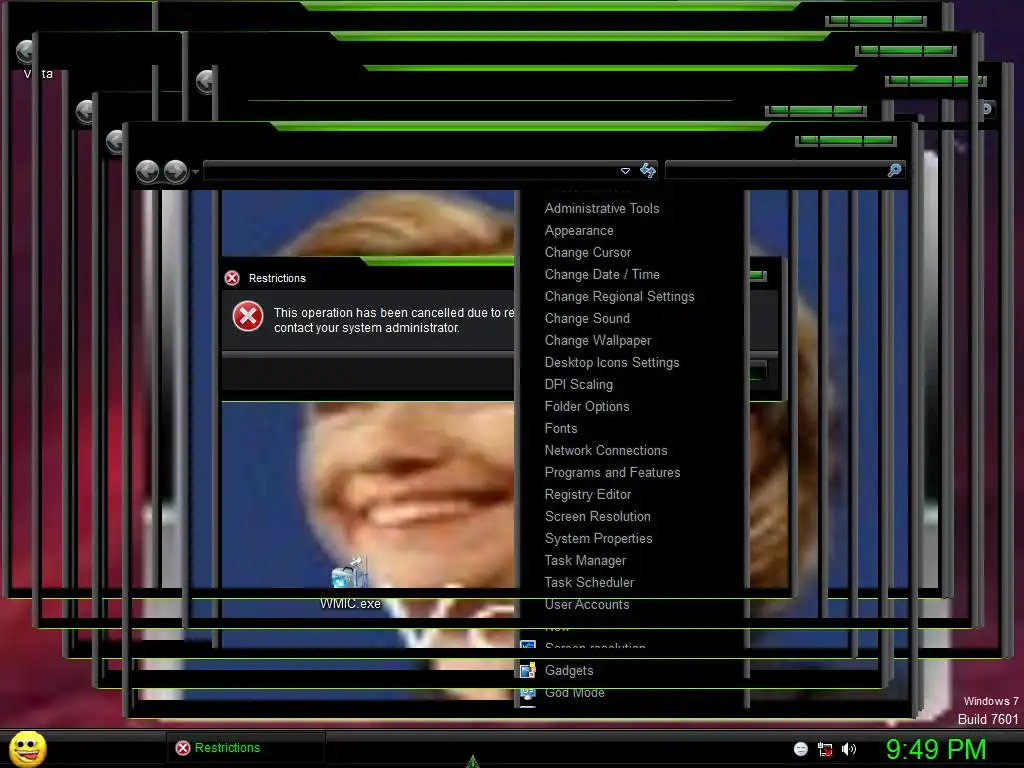This screenshot has width=1024, height=768.
Task: Choose Folder Options in menu
Action: pos(586,406)
